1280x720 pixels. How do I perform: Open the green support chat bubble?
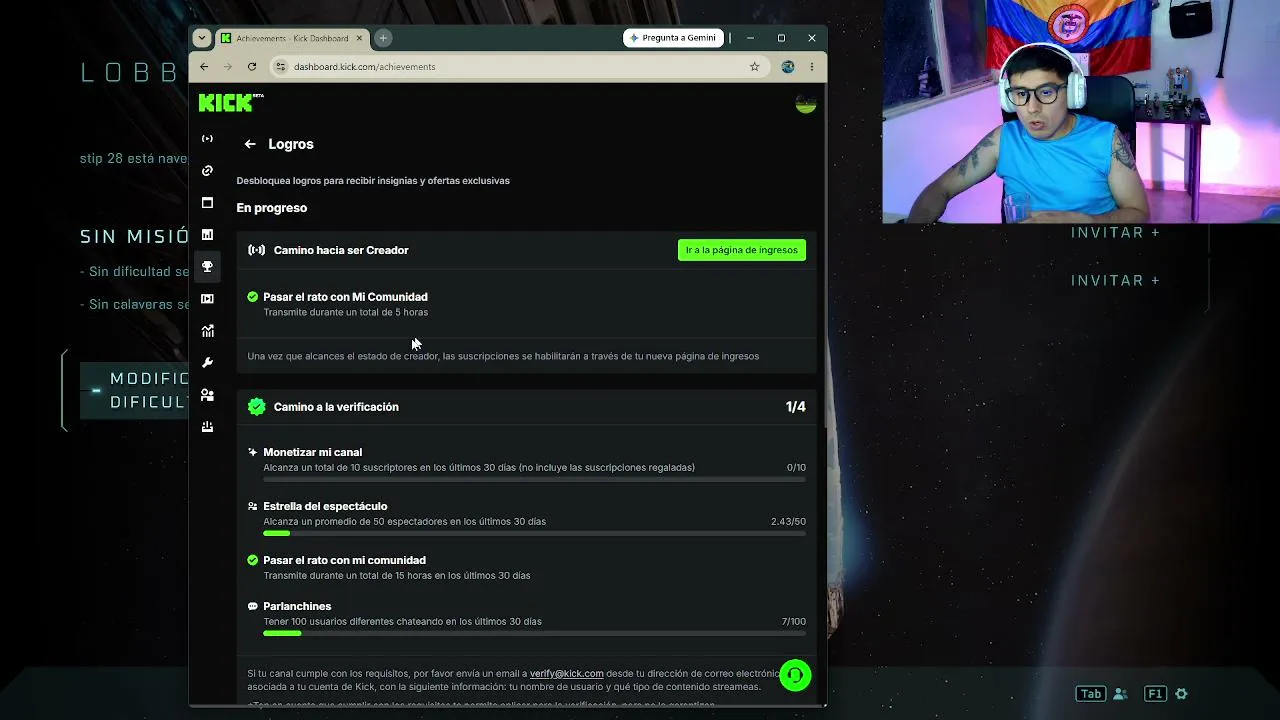(x=795, y=675)
